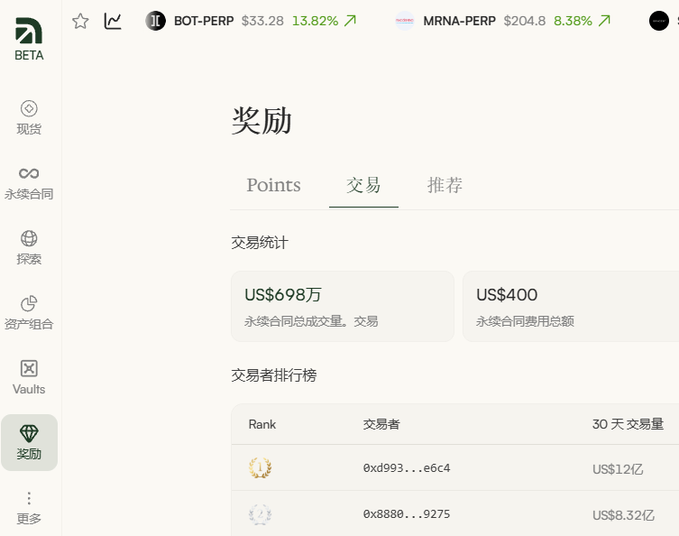Viewport: 679px width, 536px height.
Task: Click the silver rank 2 medal
Action: pos(260,514)
